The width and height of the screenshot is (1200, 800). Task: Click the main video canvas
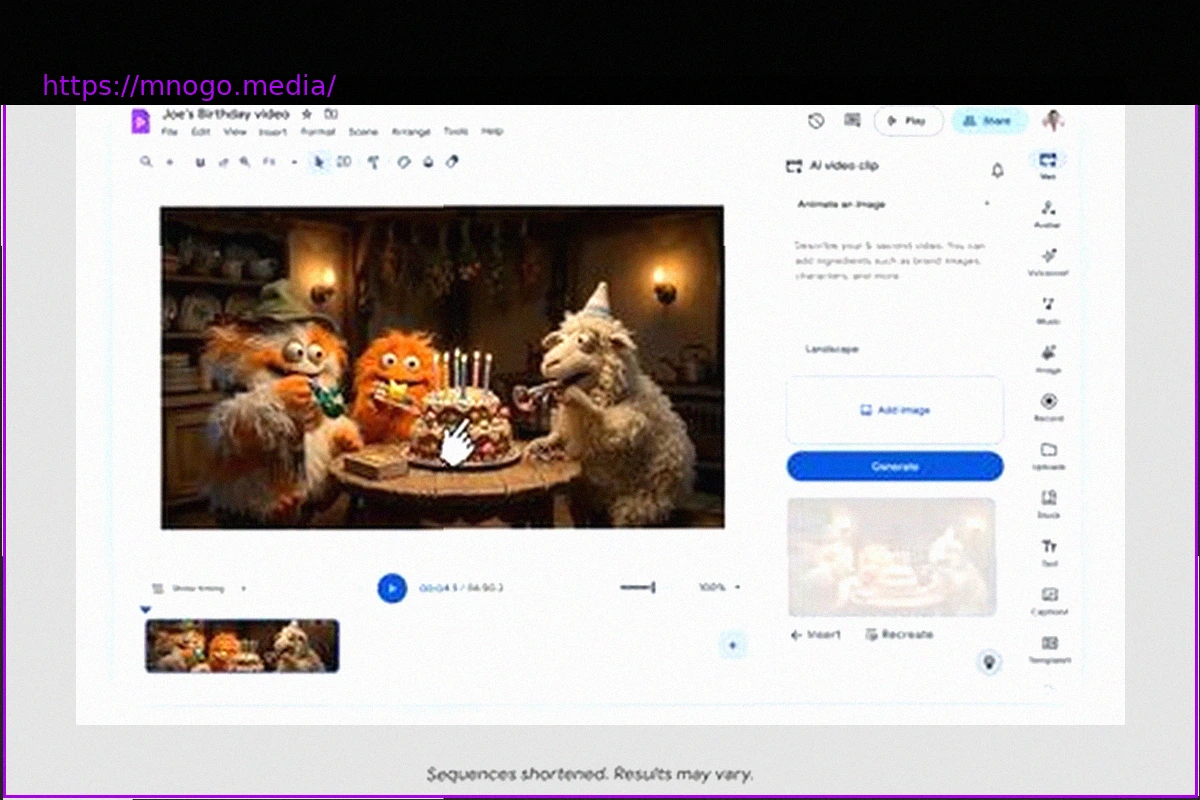tap(442, 367)
